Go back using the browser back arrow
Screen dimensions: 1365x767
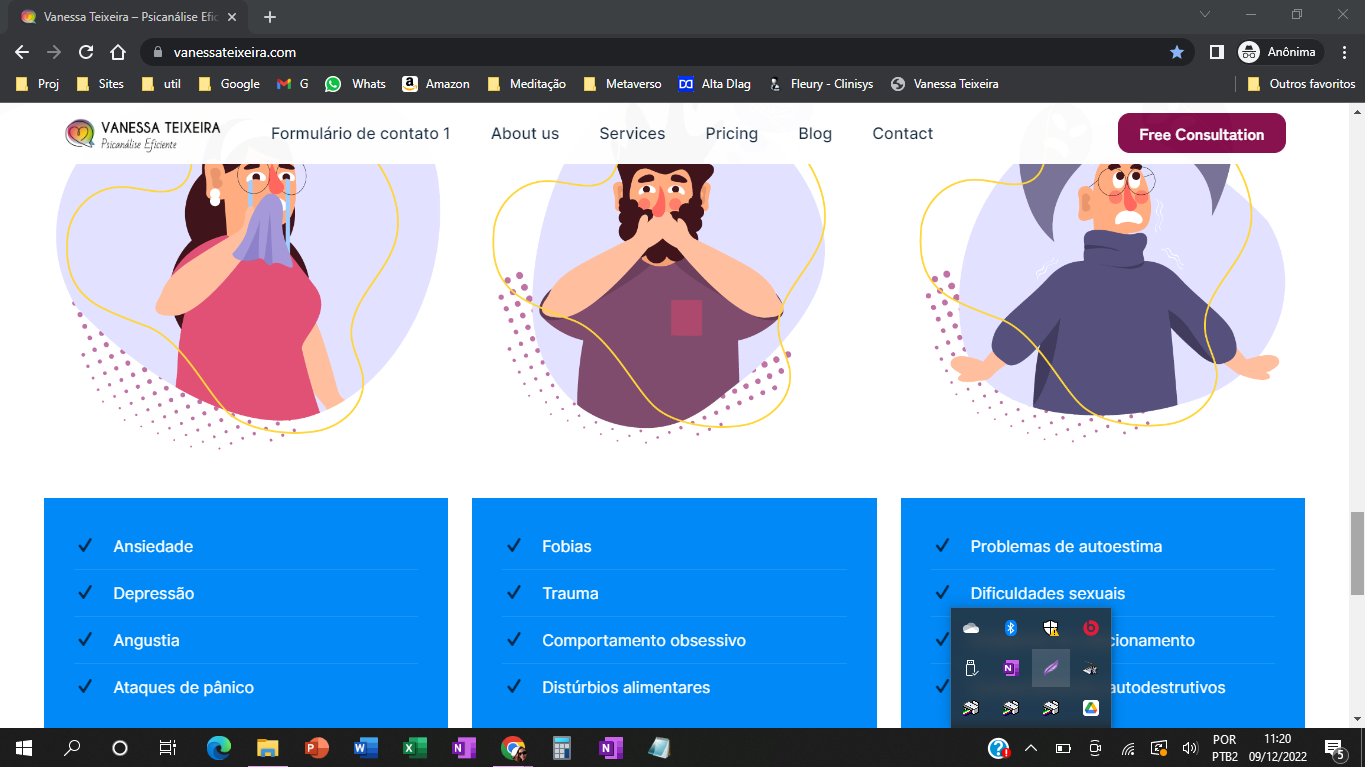(x=22, y=52)
